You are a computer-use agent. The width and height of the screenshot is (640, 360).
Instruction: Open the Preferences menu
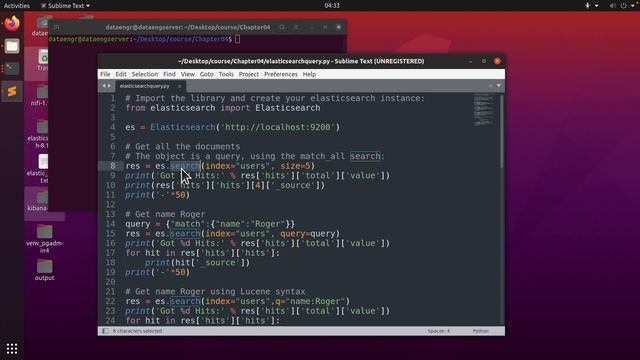click(x=281, y=74)
